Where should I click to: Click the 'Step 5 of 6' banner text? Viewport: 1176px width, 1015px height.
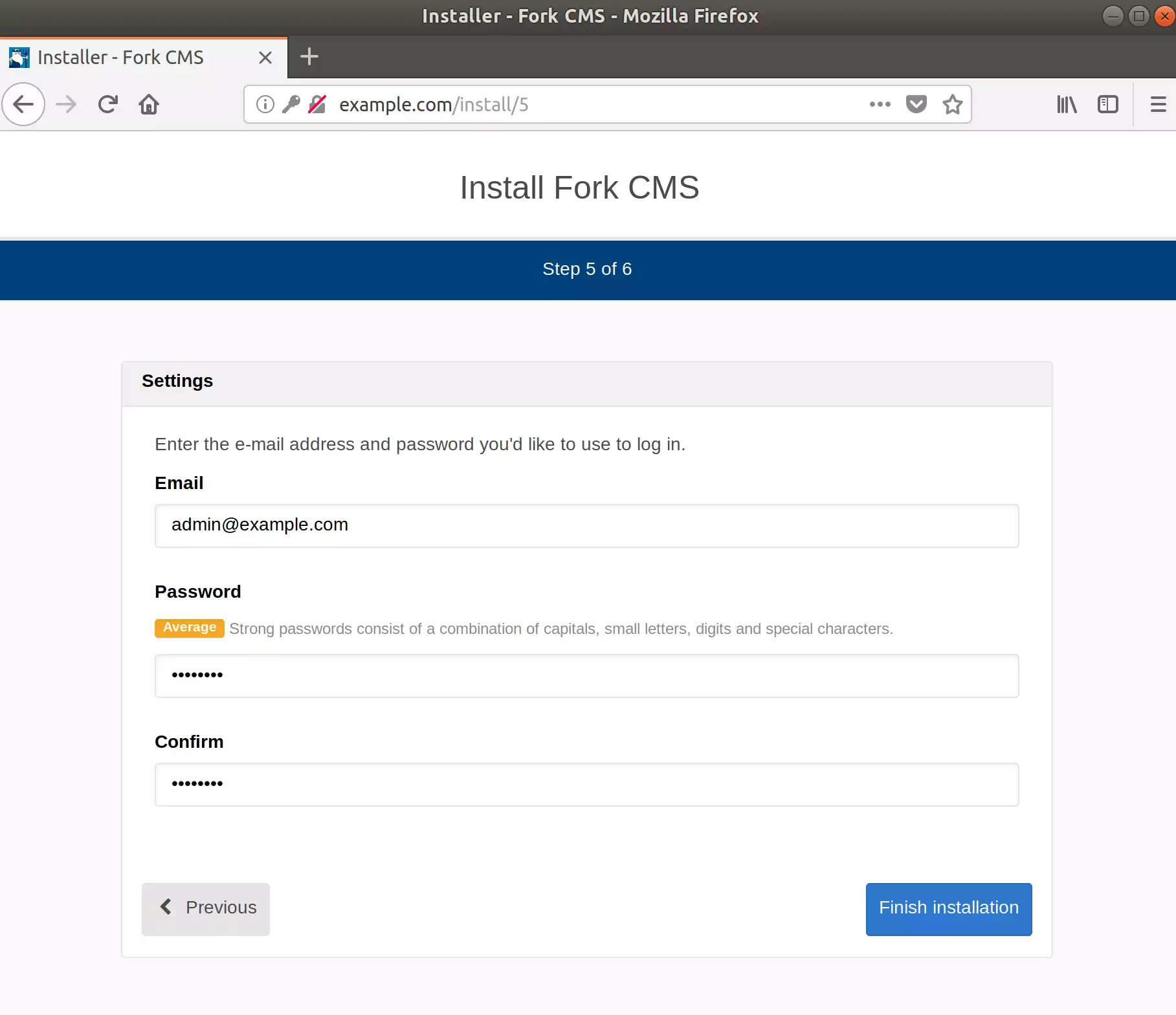click(587, 269)
